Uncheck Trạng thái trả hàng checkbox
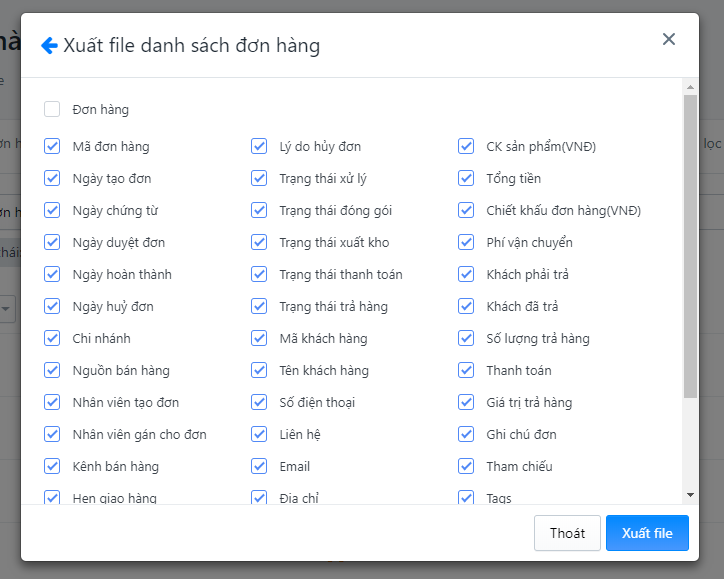724x579 pixels. (259, 306)
